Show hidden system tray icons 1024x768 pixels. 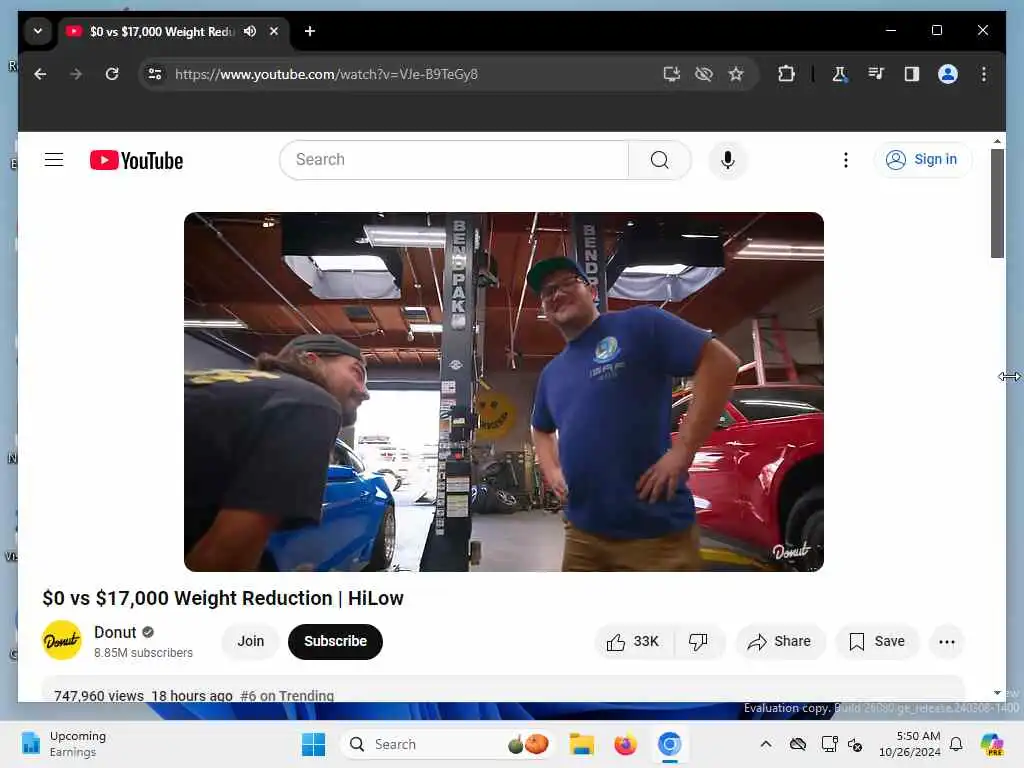click(x=765, y=744)
